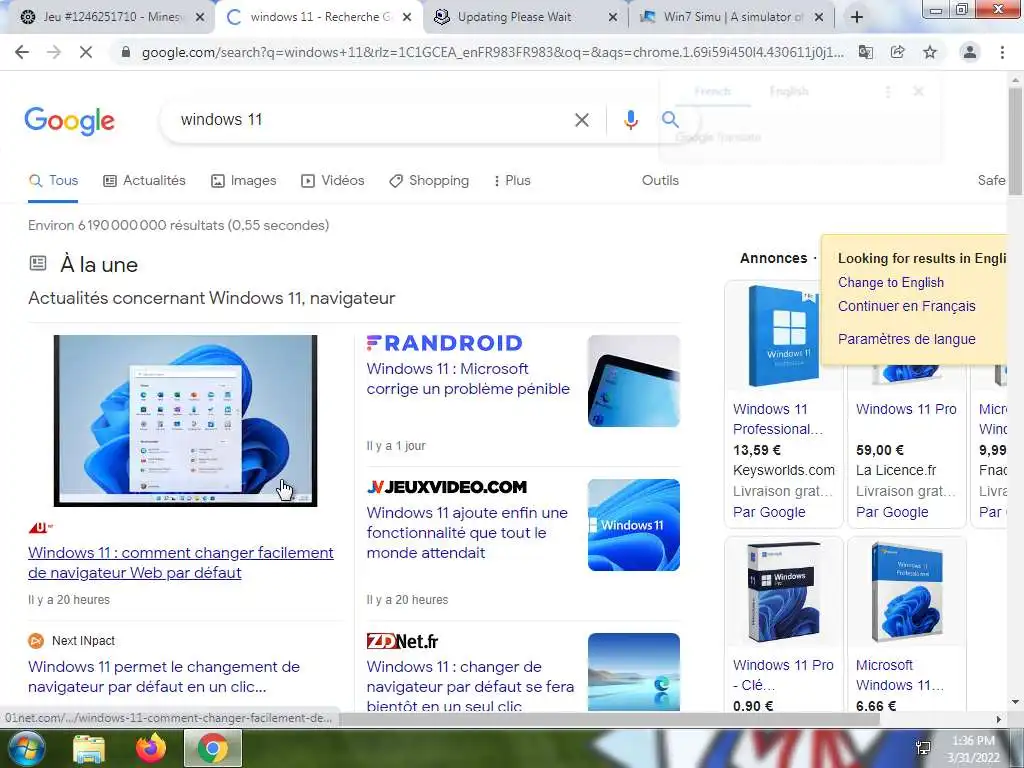Click the horizontal scrollbar right arrow
Viewport: 1024px width, 768px height.
(999, 719)
